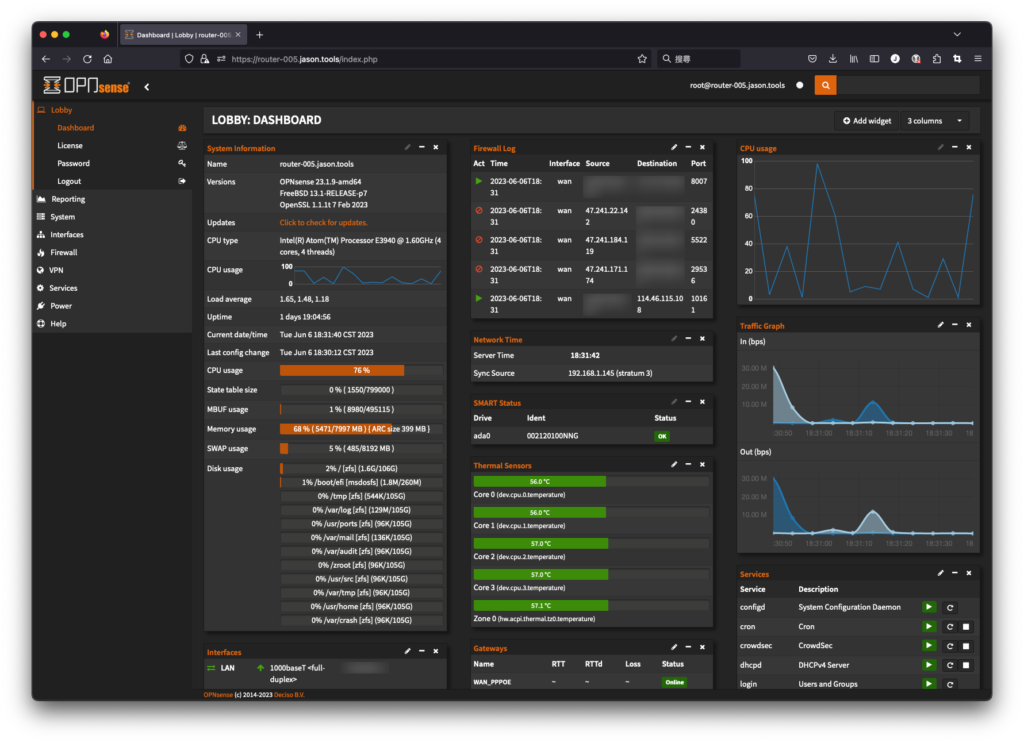This screenshot has width=1024, height=743.
Task: Open the Deciso B.V. footer link
Action: [x=289, y=695]
